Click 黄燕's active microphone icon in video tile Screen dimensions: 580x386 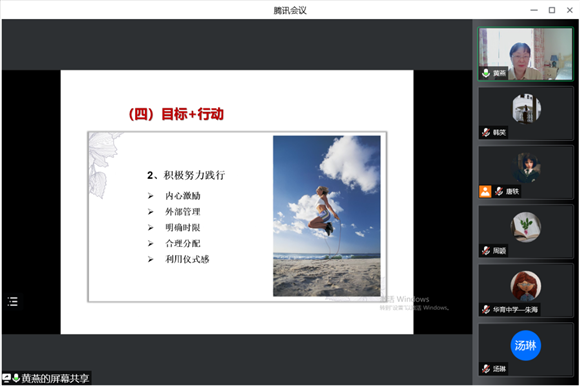(x=486, y=73)
